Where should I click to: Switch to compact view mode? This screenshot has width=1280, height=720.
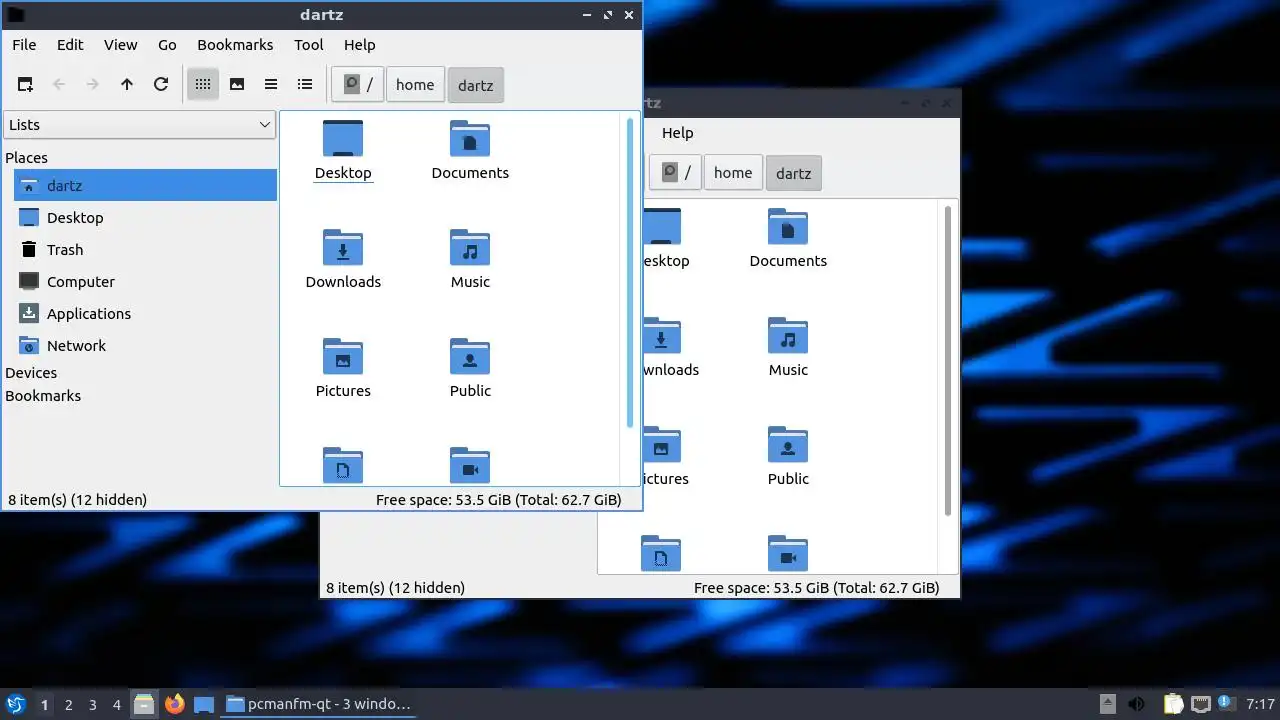(271, 85)
